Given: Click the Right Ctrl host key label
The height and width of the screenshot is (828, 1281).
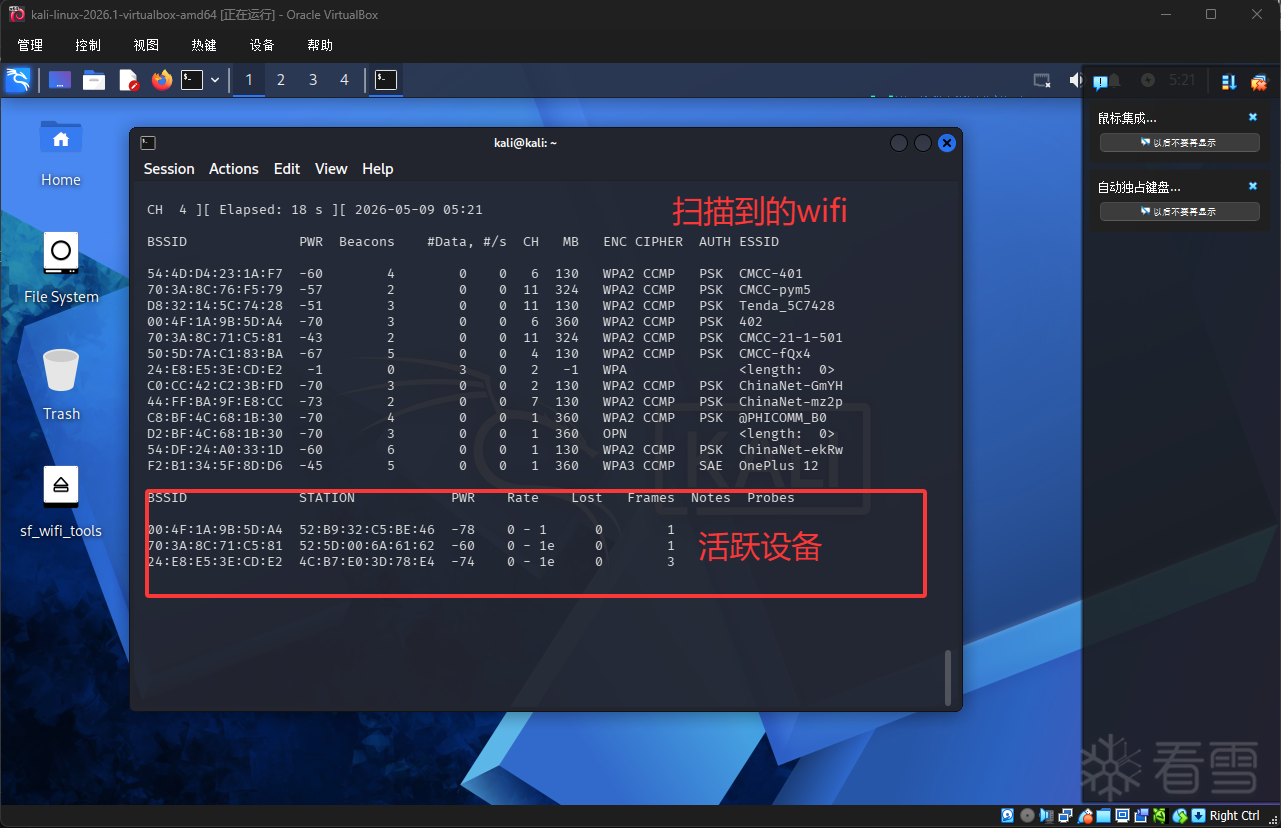Looking at the screenshot, I should (x=1235, y=816).
